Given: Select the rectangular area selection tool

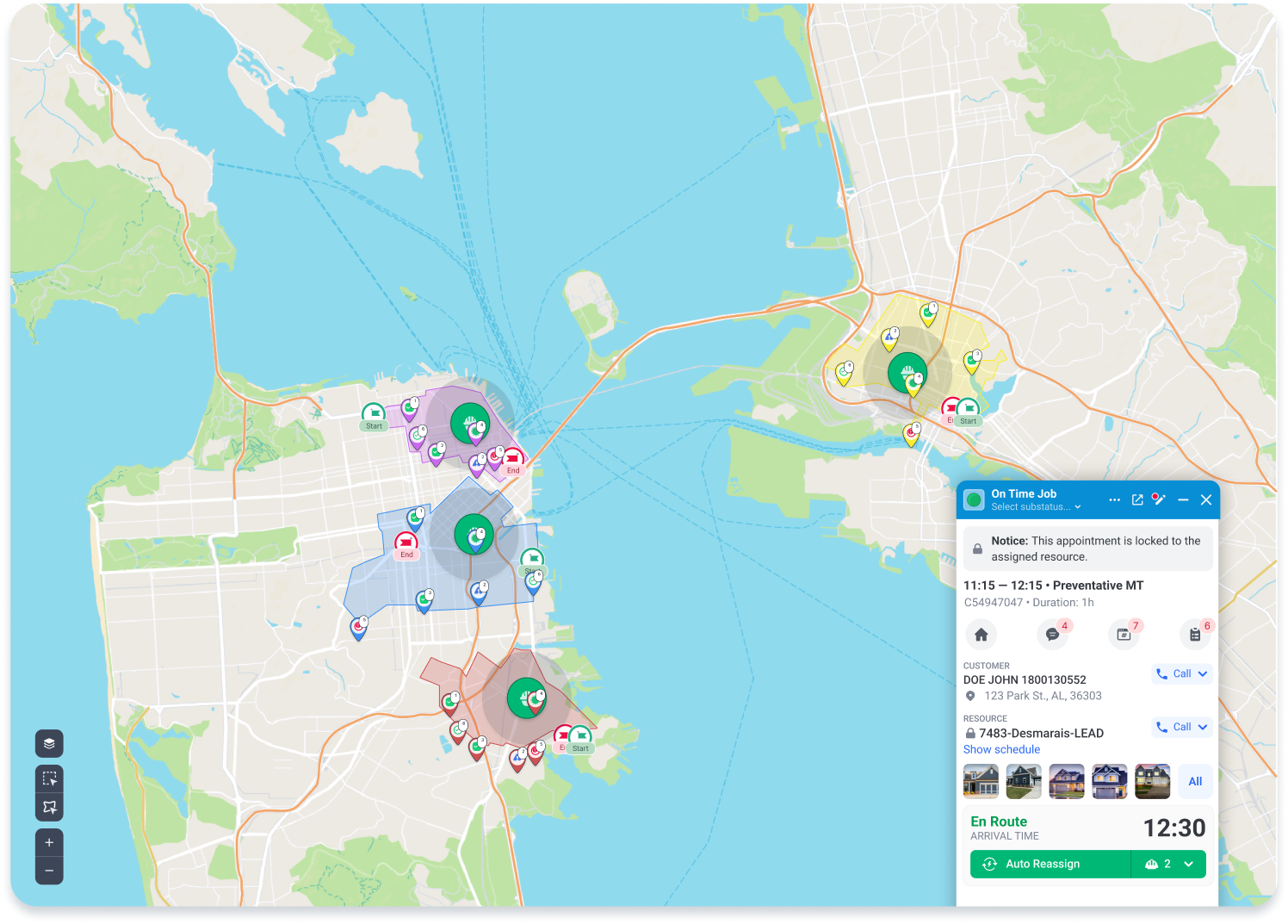Looking at the screenshot, I should (49, 778).
